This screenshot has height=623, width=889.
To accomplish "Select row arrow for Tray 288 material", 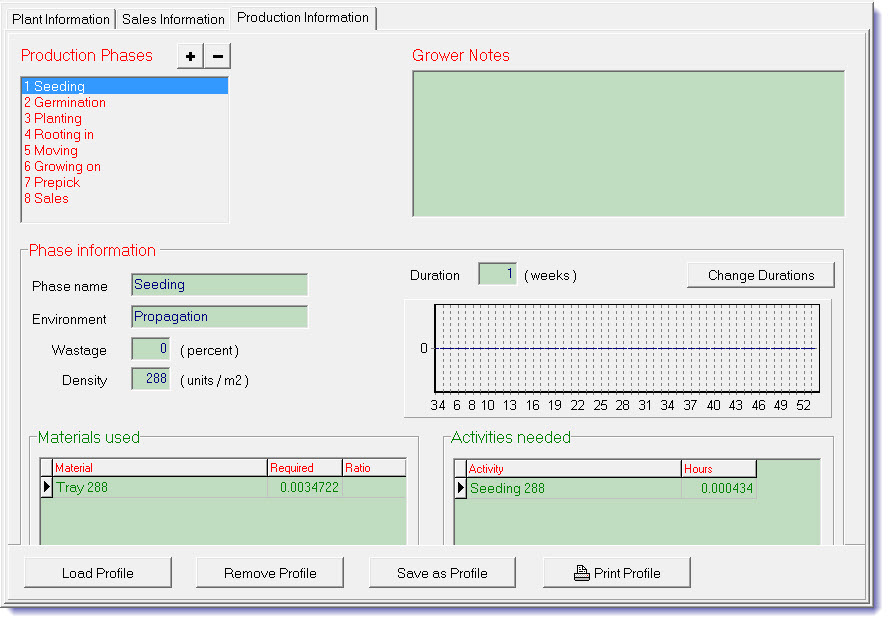I will [46, 488].
